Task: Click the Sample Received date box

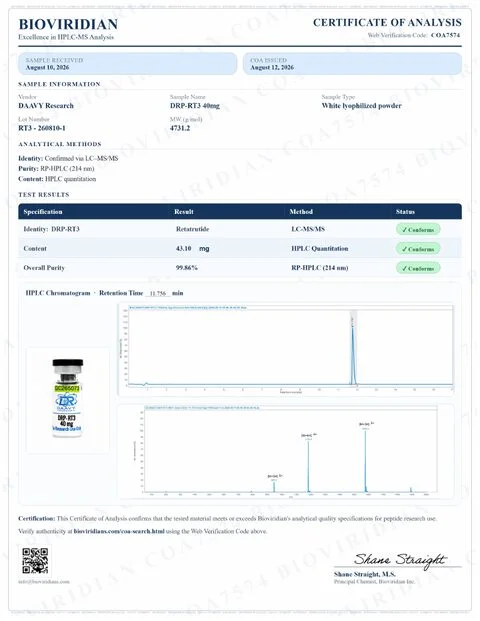Action: 128,64
